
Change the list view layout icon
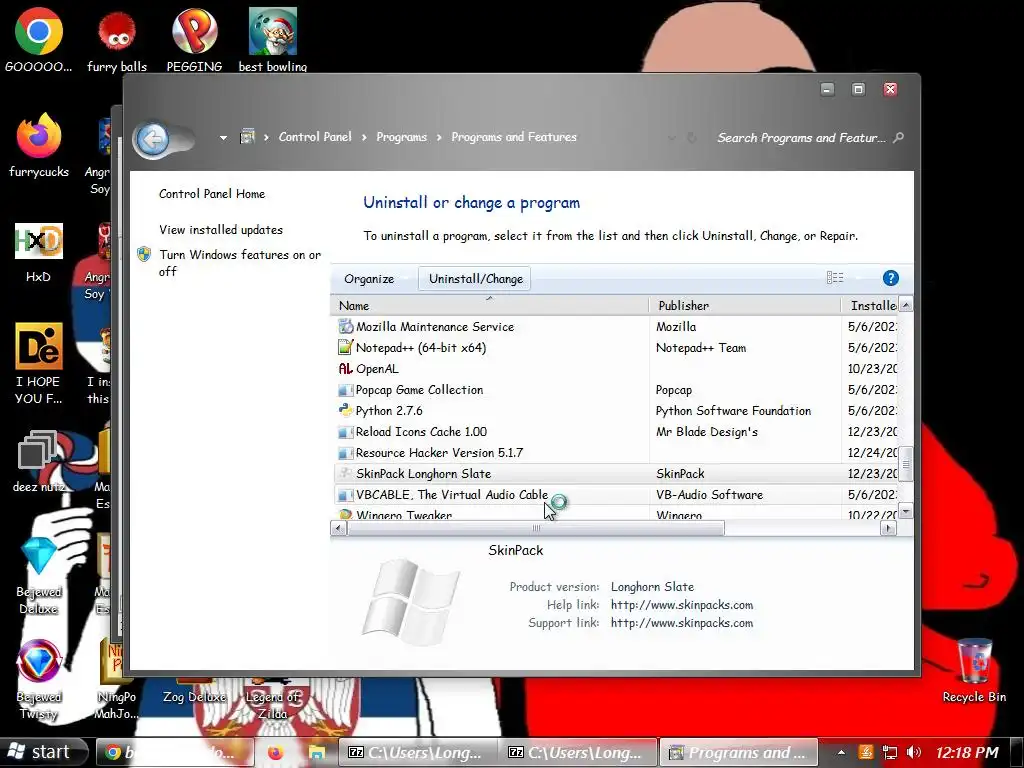[x=835, y=278]
